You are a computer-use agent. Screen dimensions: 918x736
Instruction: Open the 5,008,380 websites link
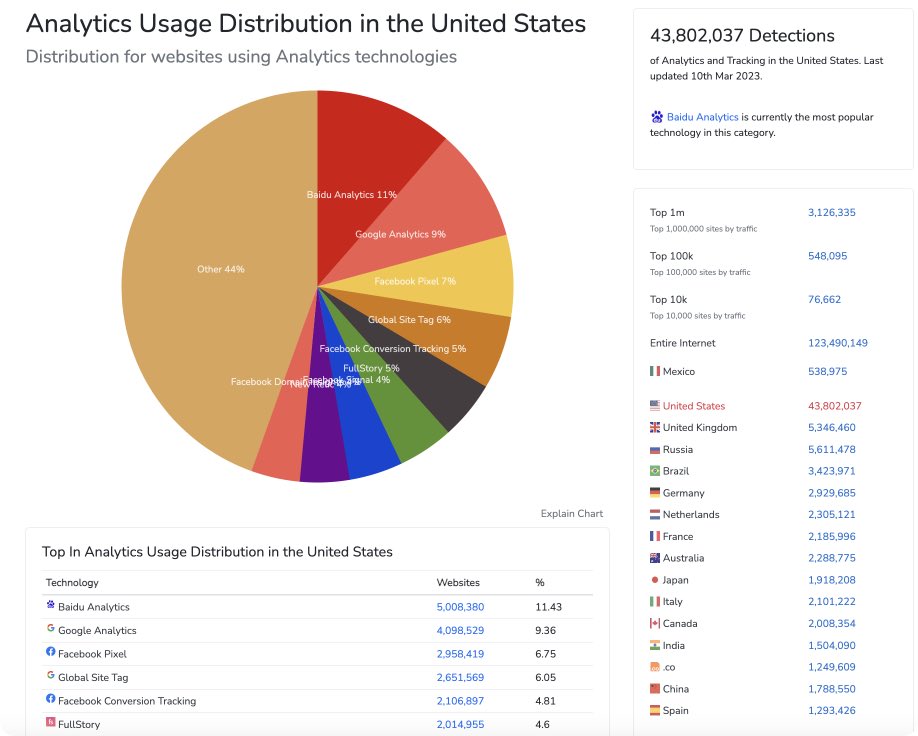460,607
